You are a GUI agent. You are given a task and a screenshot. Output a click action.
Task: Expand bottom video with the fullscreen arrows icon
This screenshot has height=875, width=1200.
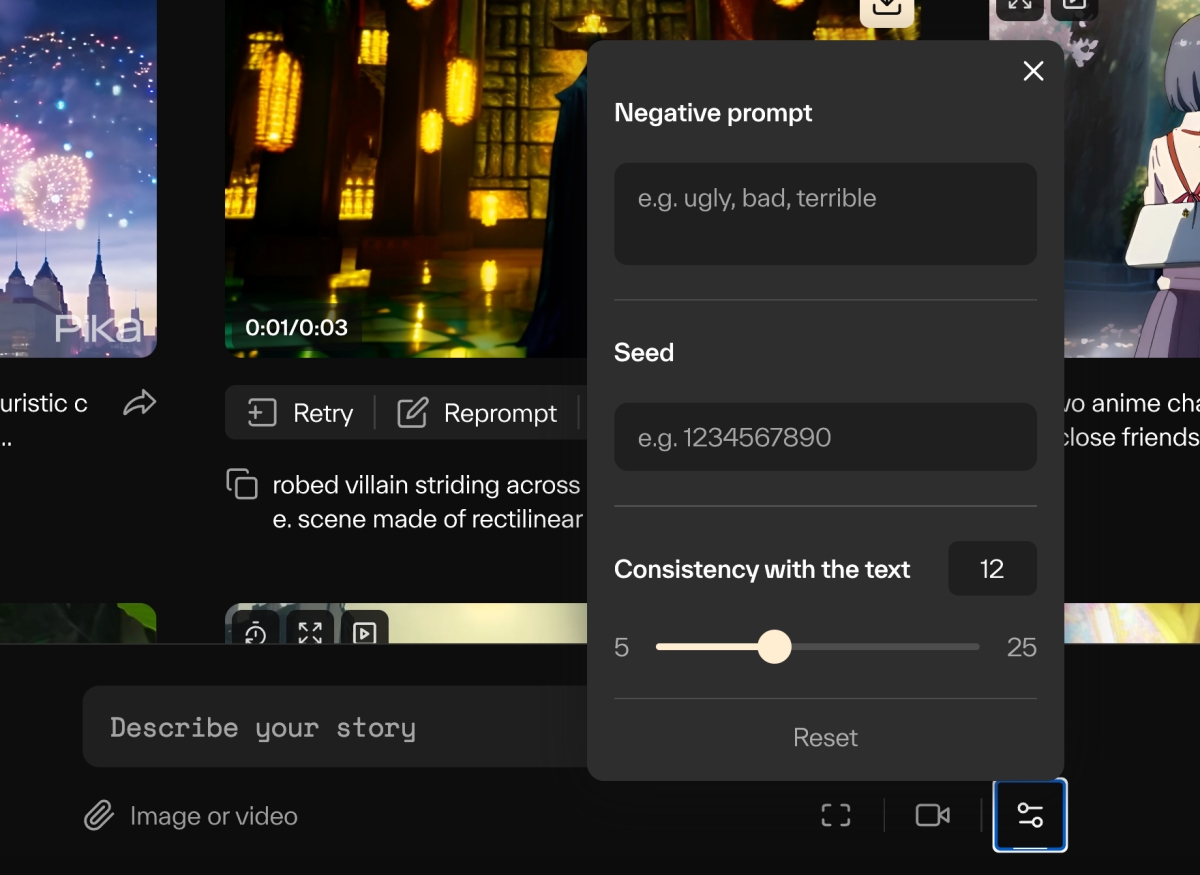click(310, 632)
